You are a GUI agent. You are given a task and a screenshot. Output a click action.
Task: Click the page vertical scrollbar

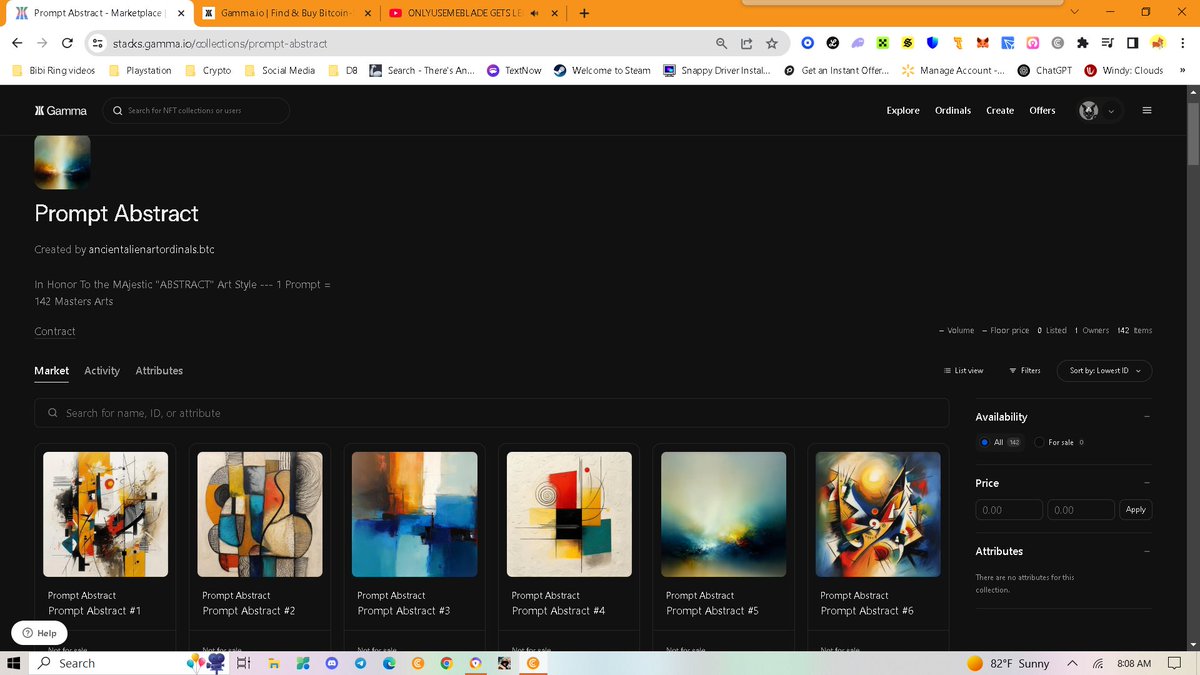[x=1193, y=134]
